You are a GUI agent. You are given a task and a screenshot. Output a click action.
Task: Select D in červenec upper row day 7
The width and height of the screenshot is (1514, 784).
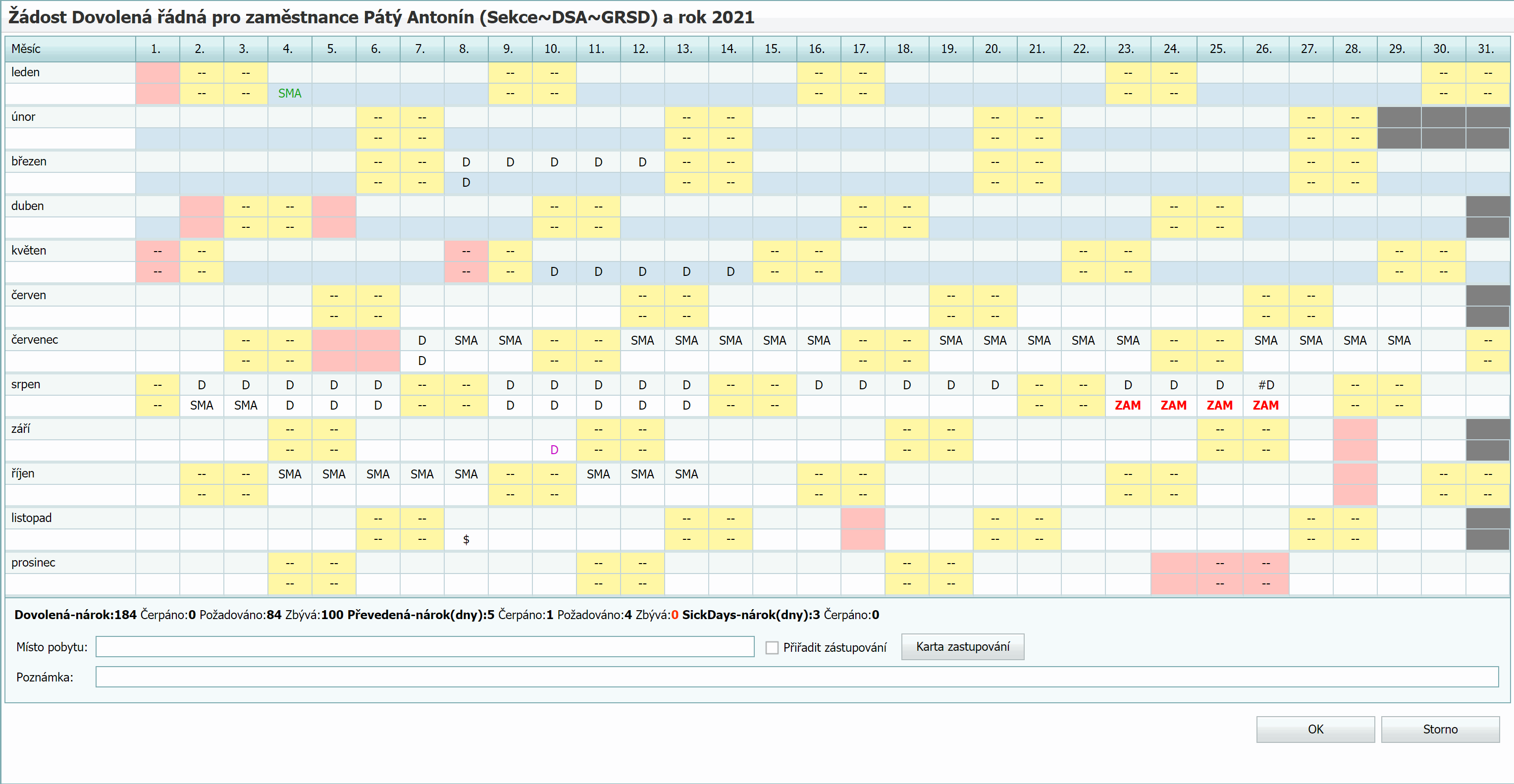point(422,341)
